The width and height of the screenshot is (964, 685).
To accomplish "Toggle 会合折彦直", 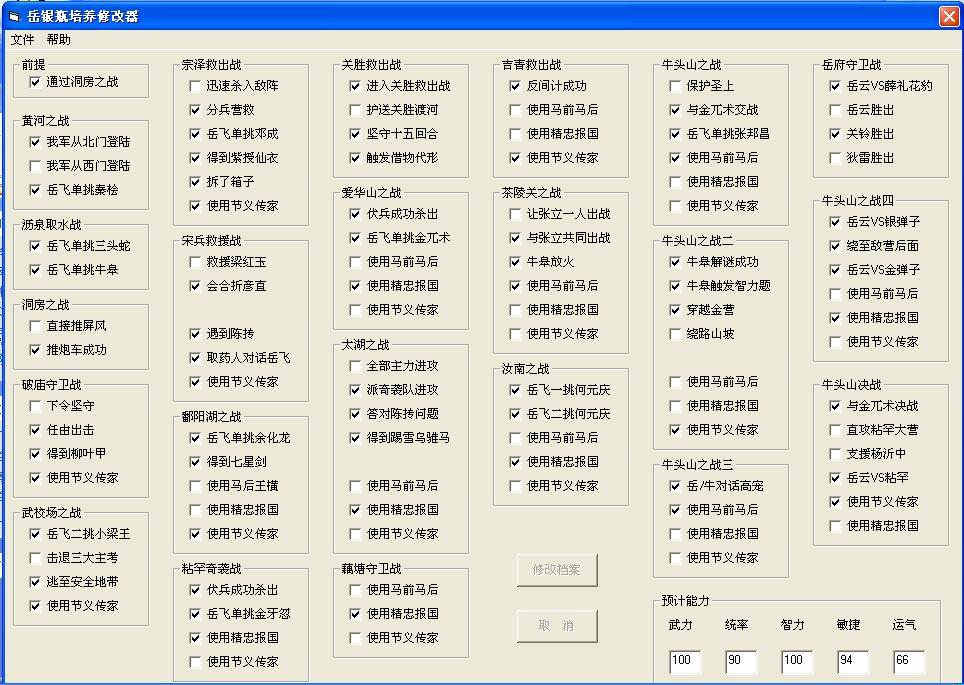I will point(195,286).
